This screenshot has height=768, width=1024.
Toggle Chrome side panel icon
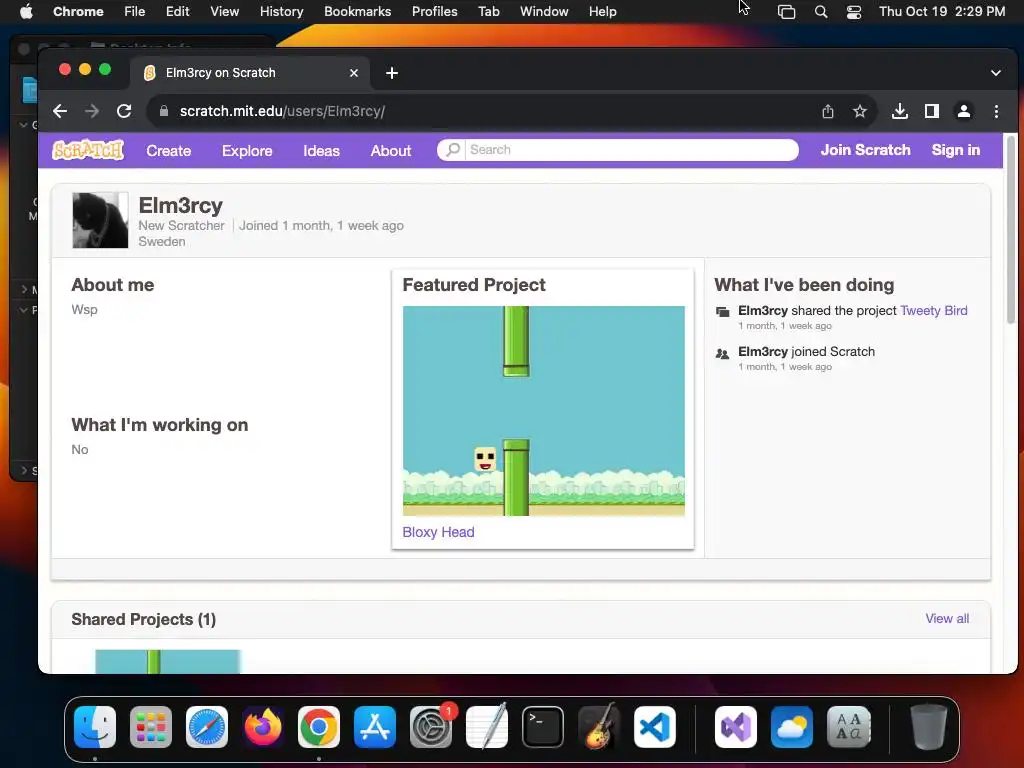point(932,111)
